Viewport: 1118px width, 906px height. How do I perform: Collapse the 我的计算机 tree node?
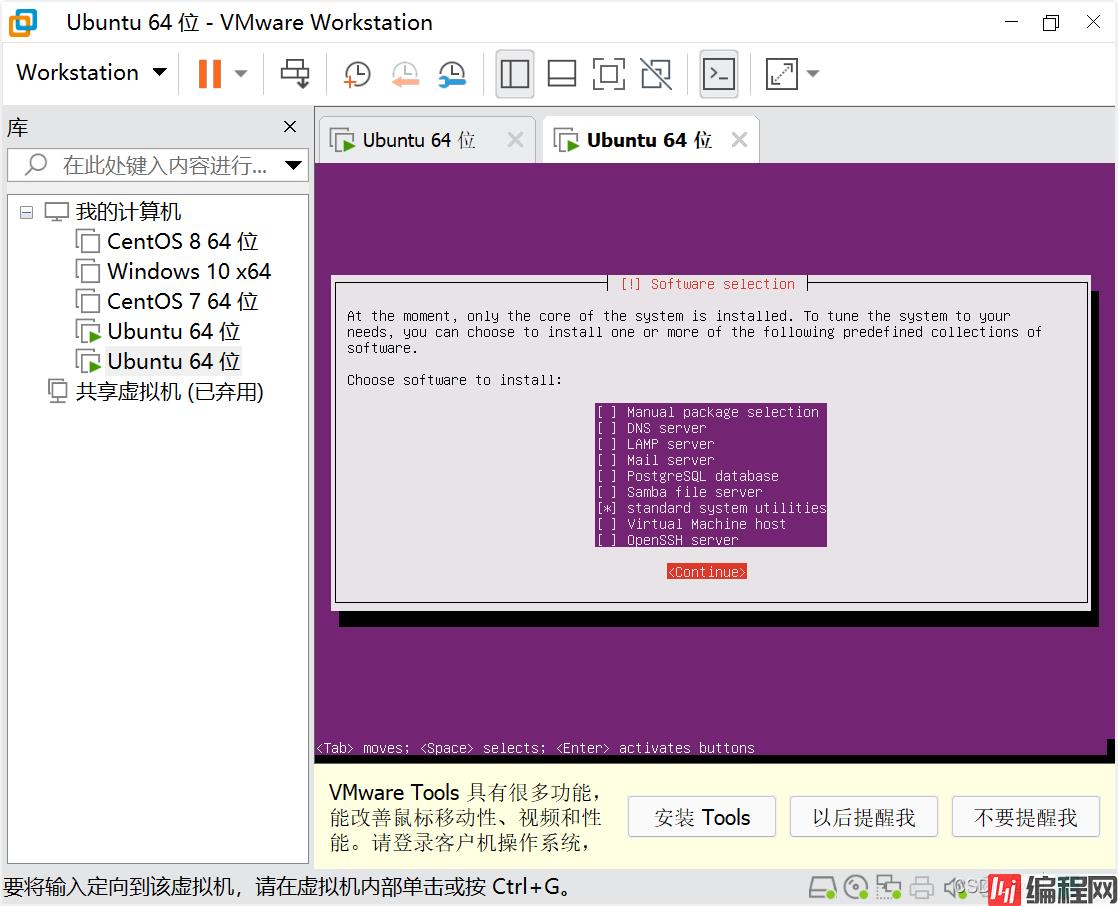click(26, 212)
